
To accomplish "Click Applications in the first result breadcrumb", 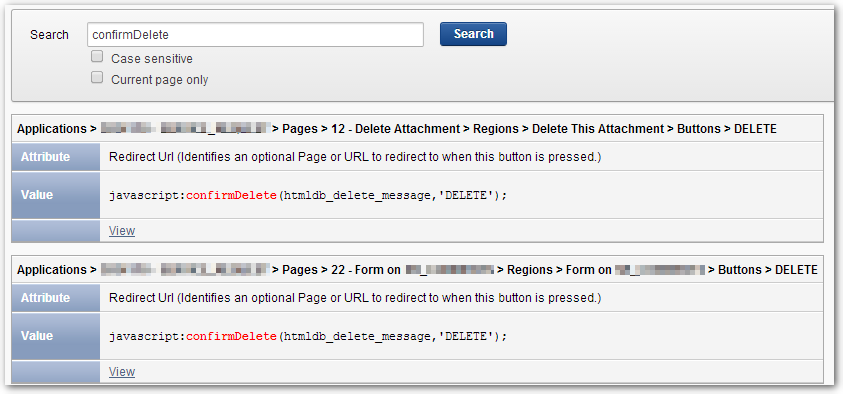I will click(x=51, y=129).
